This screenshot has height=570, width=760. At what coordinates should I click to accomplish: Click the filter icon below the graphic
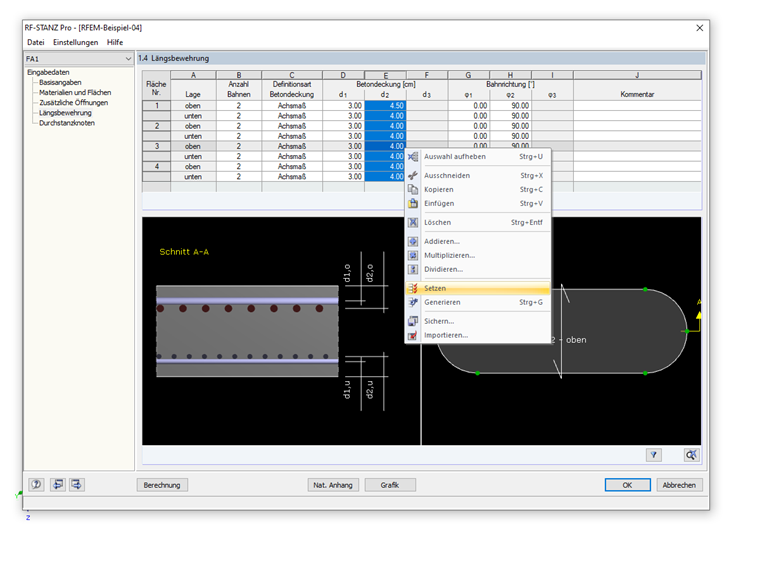click(654, 454)
